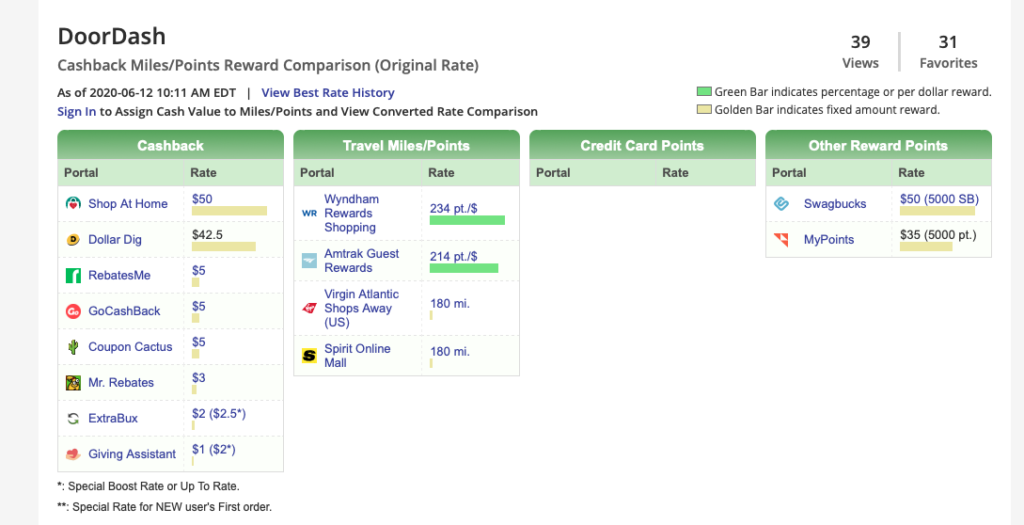Click Shop At Home golden rate bar
This screenshot has width=1024, height=525.
[229, 210]
